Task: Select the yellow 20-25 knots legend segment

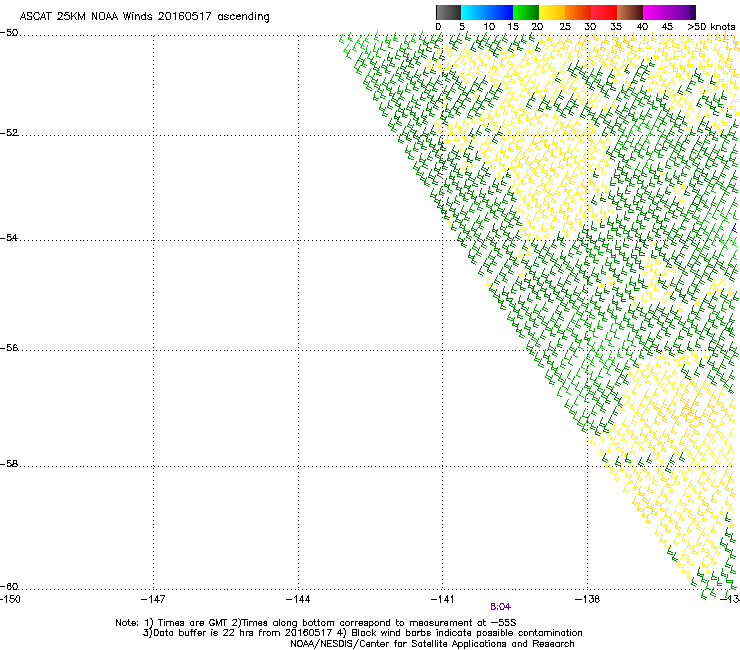Action: coord(552,12)
